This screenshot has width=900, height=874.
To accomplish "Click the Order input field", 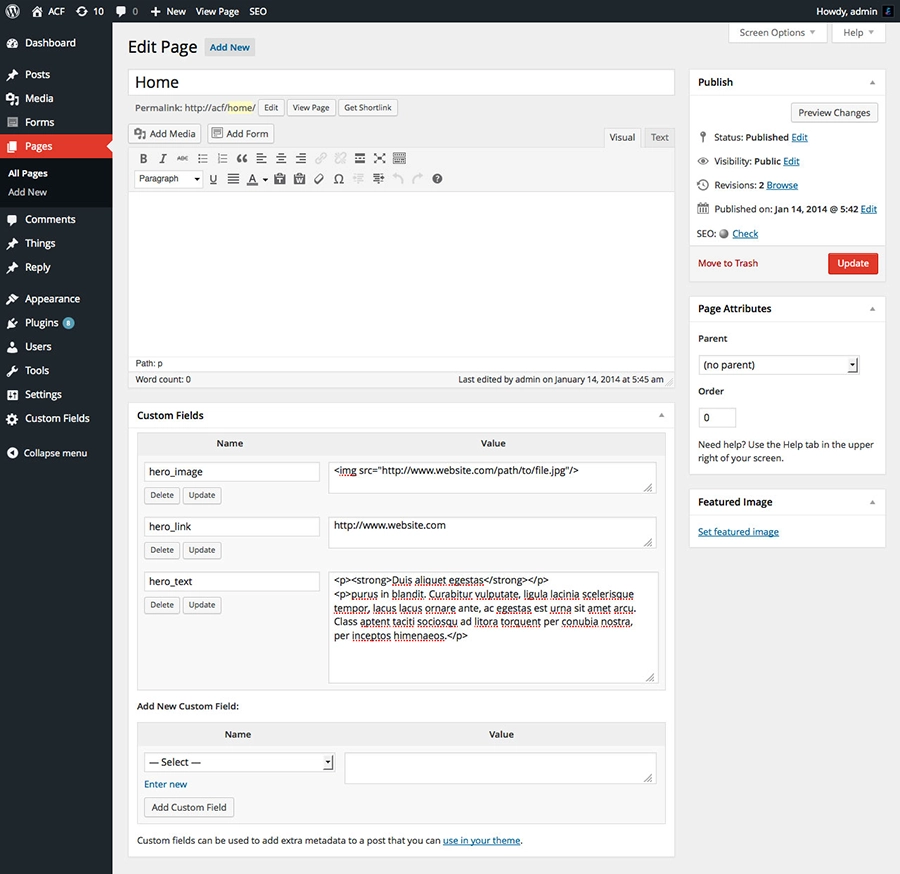I will 717,417.
